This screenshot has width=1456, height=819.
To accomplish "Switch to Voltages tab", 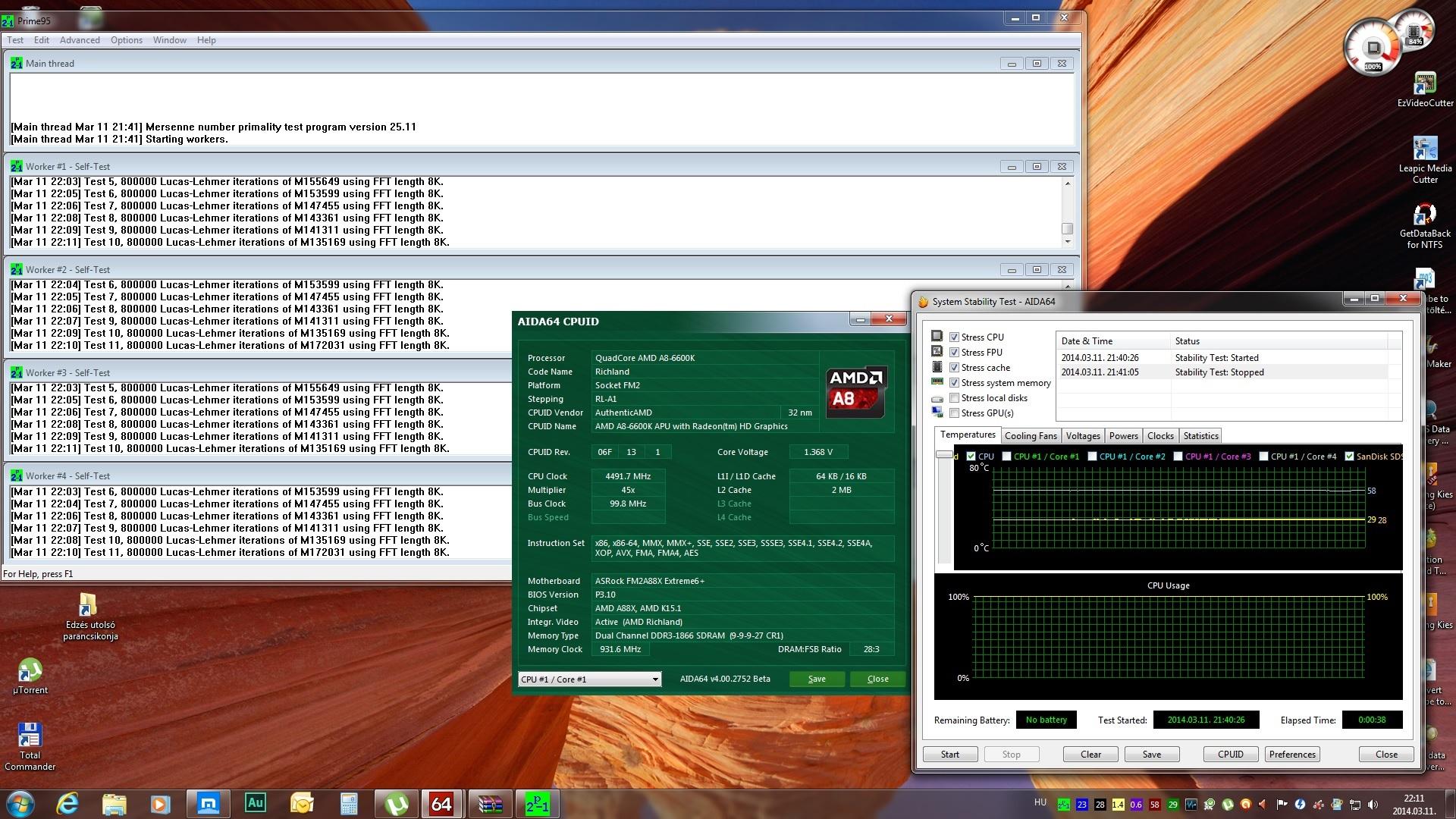I will click(1083, 436).
